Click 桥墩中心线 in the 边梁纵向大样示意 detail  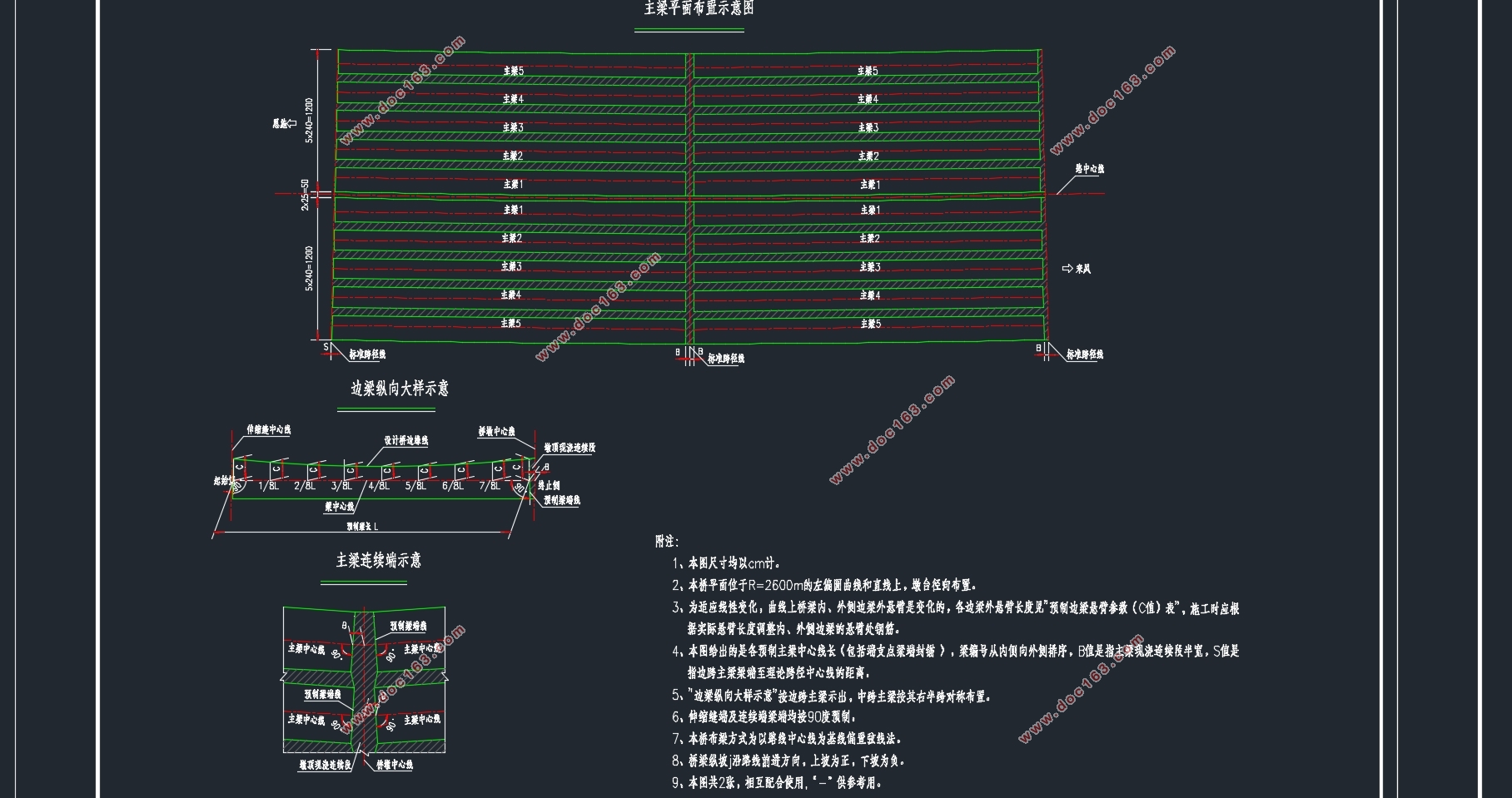pos(496,432)
